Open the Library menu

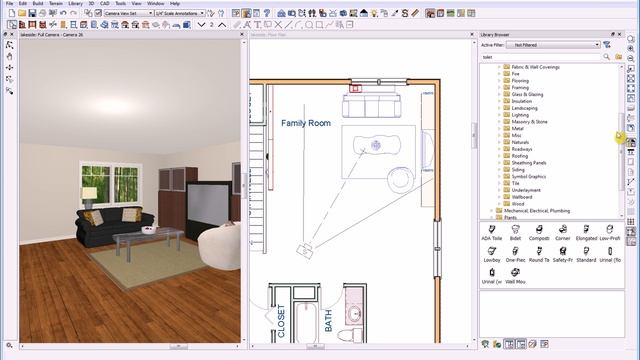pos(76,3)
